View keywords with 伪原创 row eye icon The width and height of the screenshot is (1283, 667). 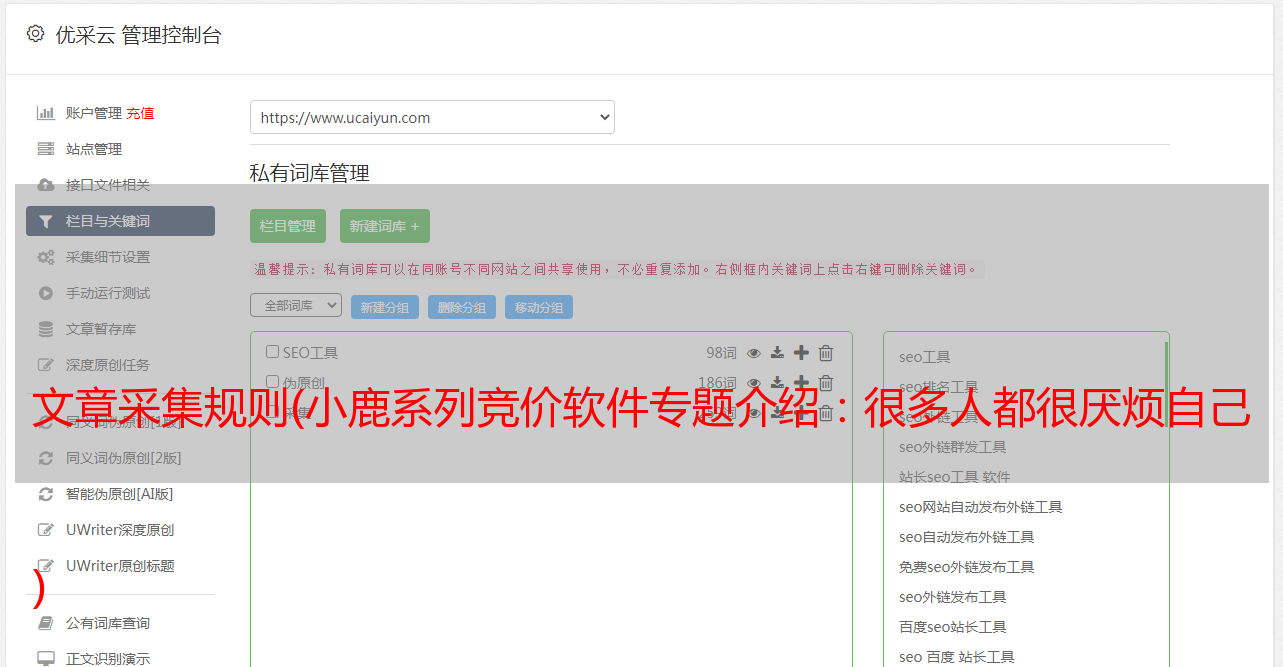tap(754, 382)
